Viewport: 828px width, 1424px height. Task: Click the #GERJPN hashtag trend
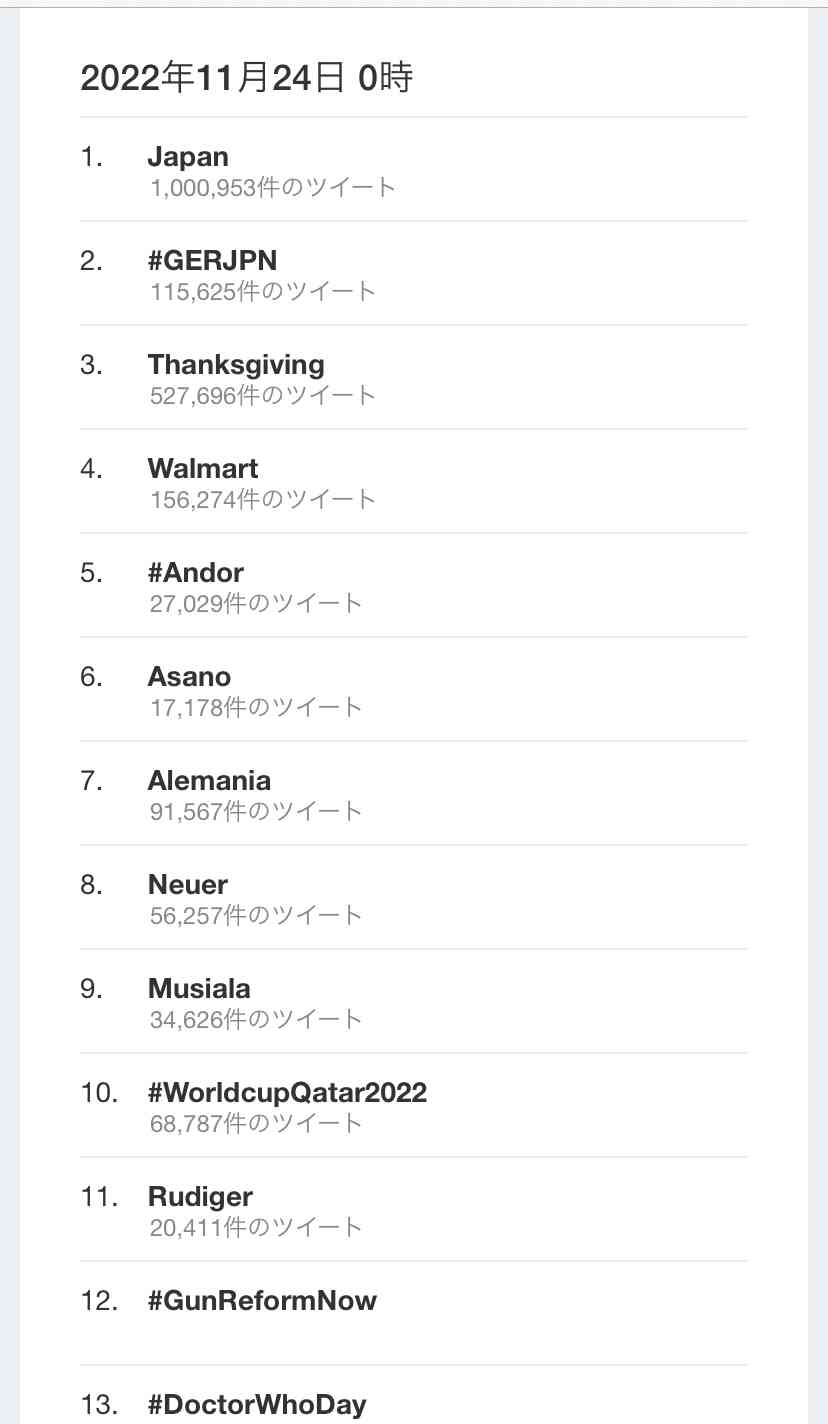click(209, 260)
